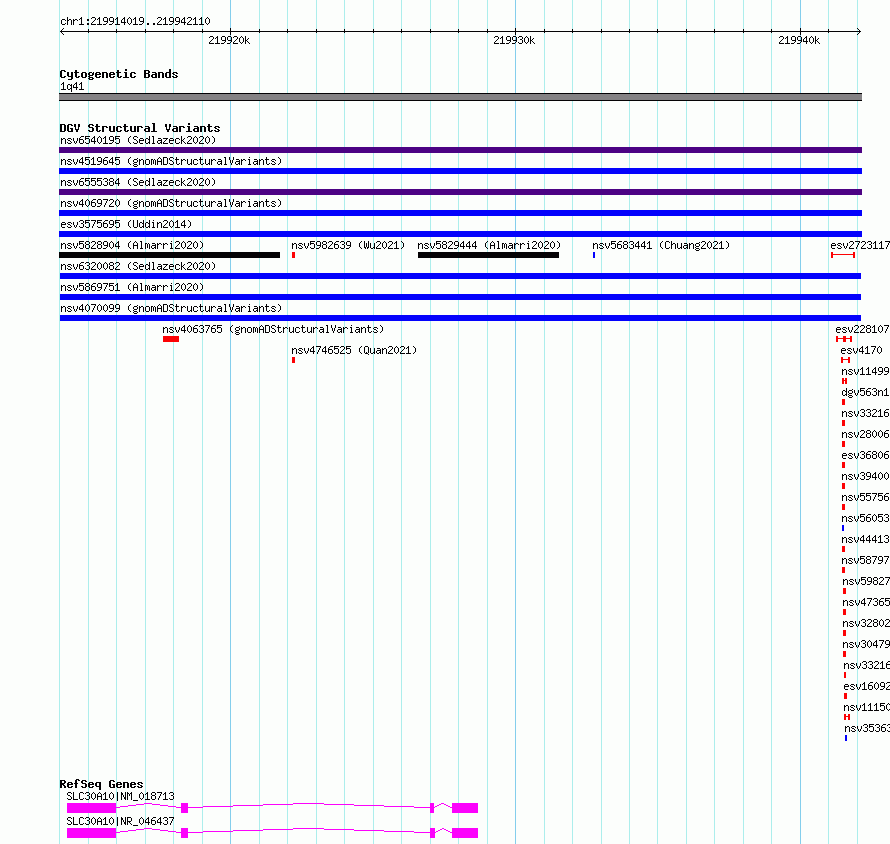Viewport: 890px width, 844px height.
Task: Select the nsv5982639 (Wu2021) variant label
Action: click(348, 245)
